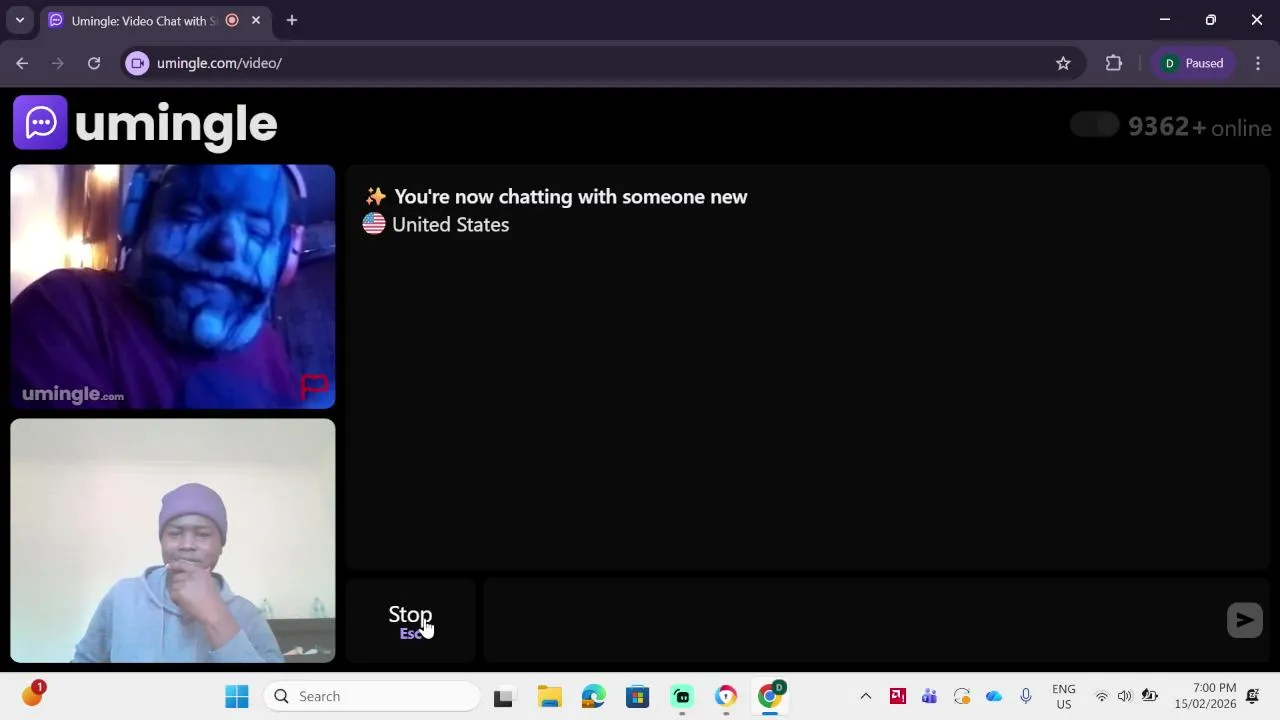Close the Umingle browser tab

(256, 20)
